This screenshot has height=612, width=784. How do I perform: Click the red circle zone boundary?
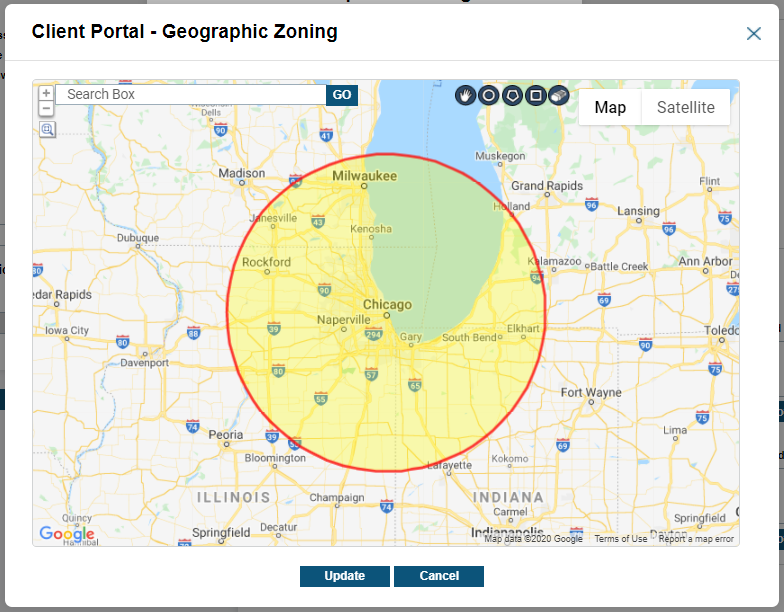coord(228,313)
